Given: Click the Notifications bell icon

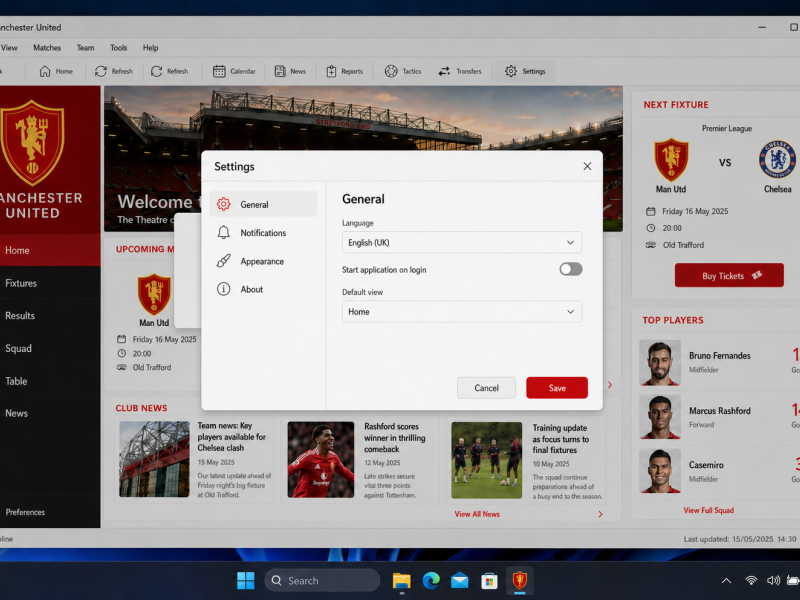Looking at the screenshot, I should pos(223,233).
